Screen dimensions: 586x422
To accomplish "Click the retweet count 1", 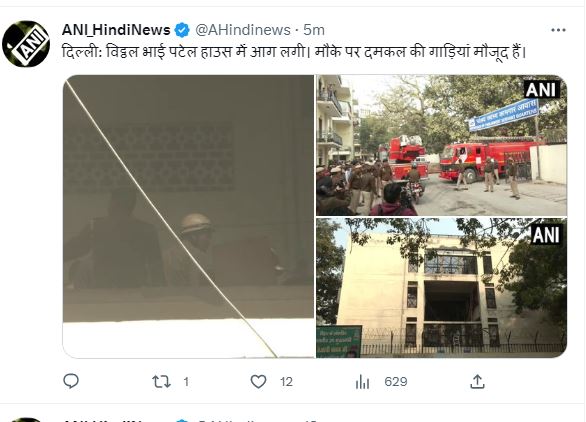I will pyautogui.click(x=186, y=382).
